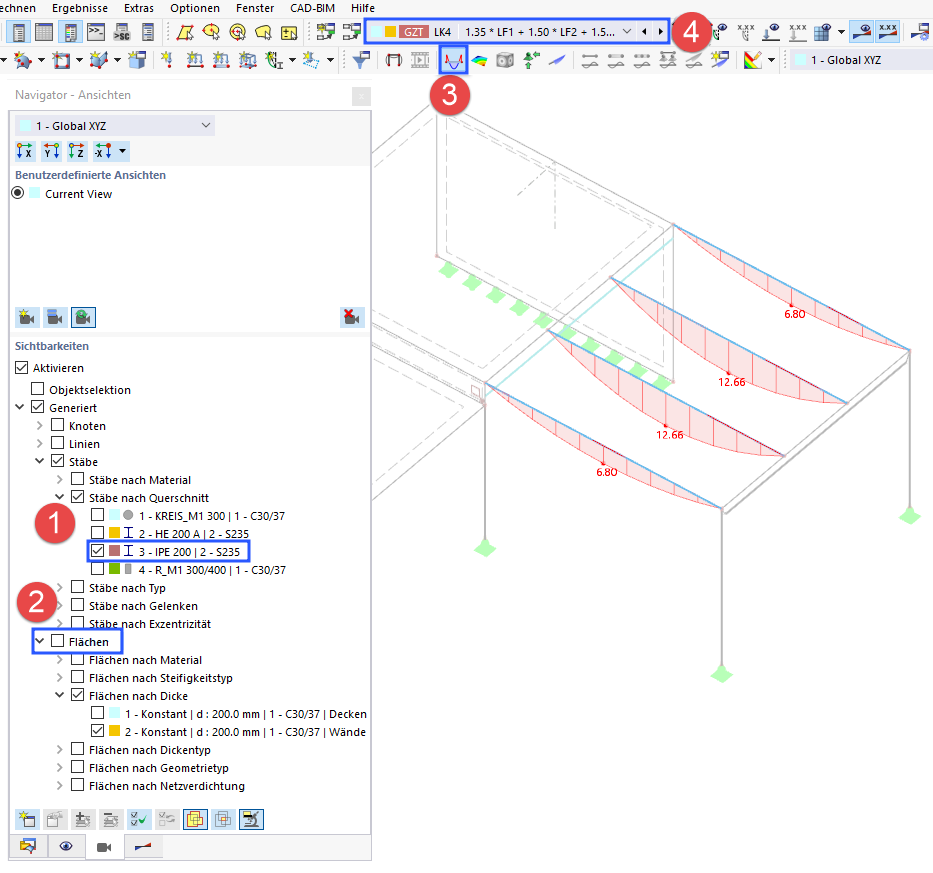Check the Knoten checkbox
The height and width of the screenshot is (873, 933).
pos(58,425)
